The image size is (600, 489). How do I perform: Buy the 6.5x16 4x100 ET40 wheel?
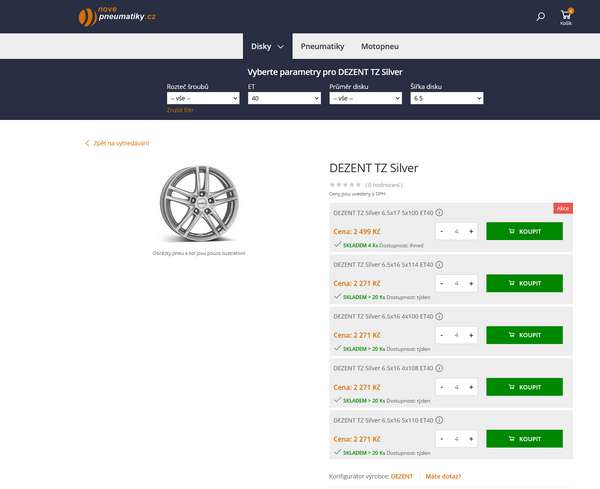[x=524, y=335]
